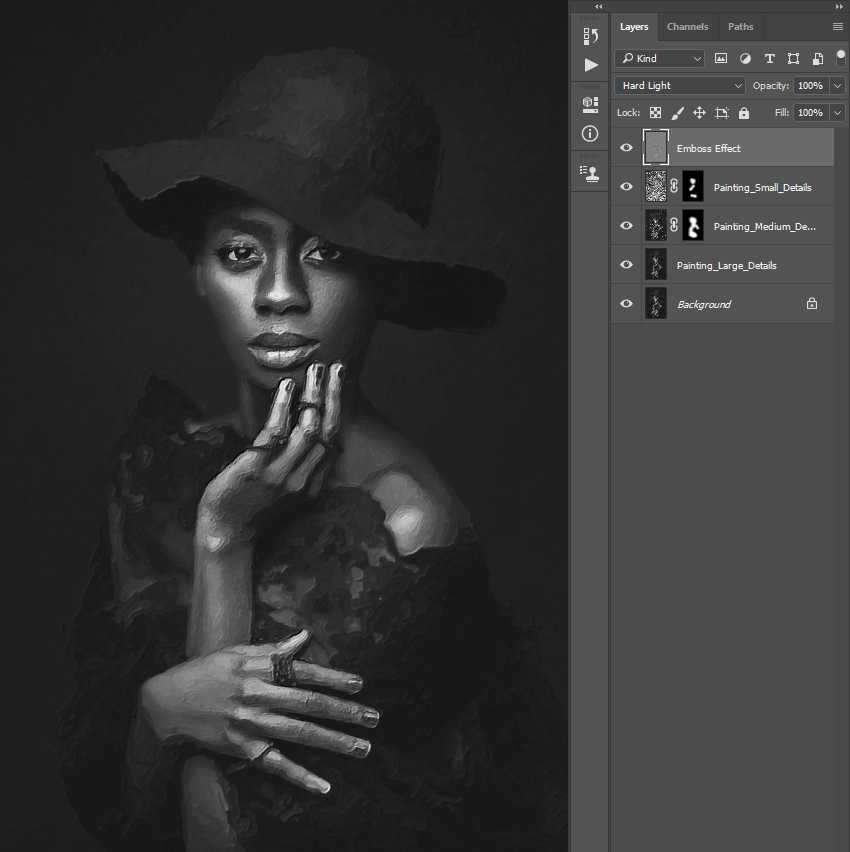This screenshot has width=850, height=852.
Task: Click the lock all padlock icon
Action: 743,113
